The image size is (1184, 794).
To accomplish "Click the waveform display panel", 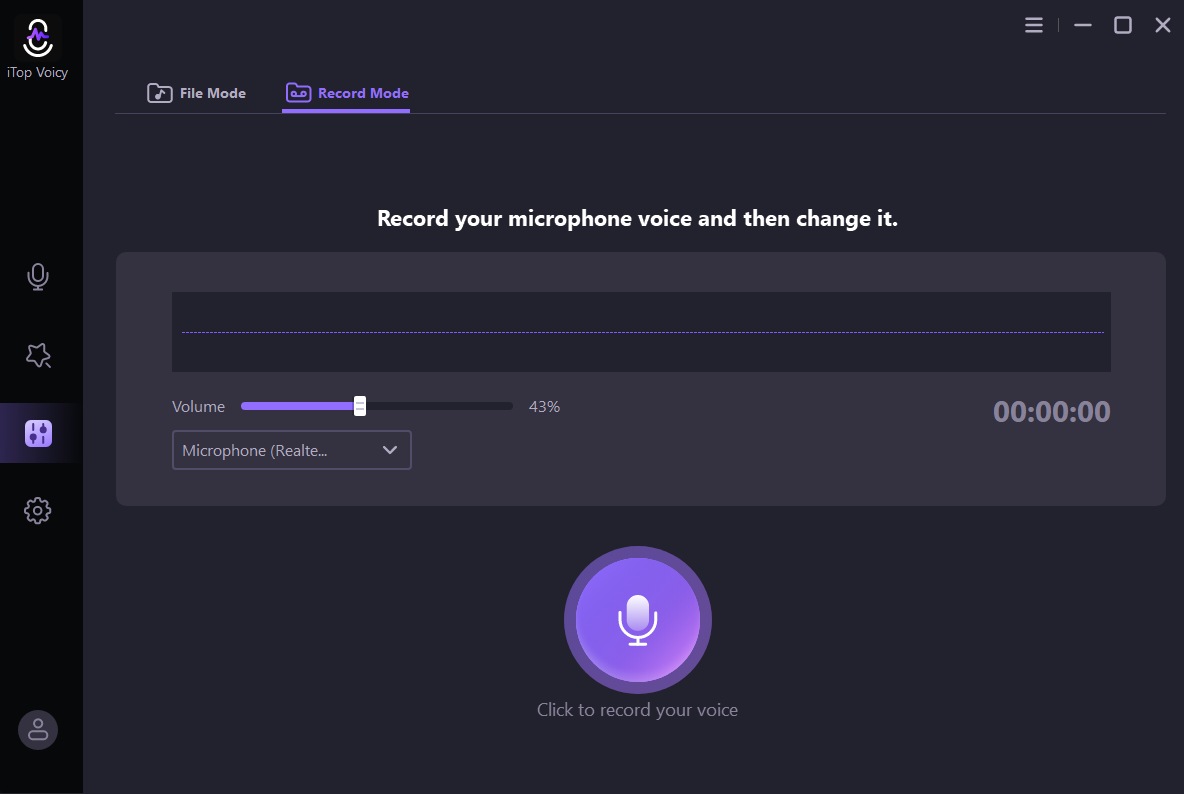I will click(x=641, y=331).
